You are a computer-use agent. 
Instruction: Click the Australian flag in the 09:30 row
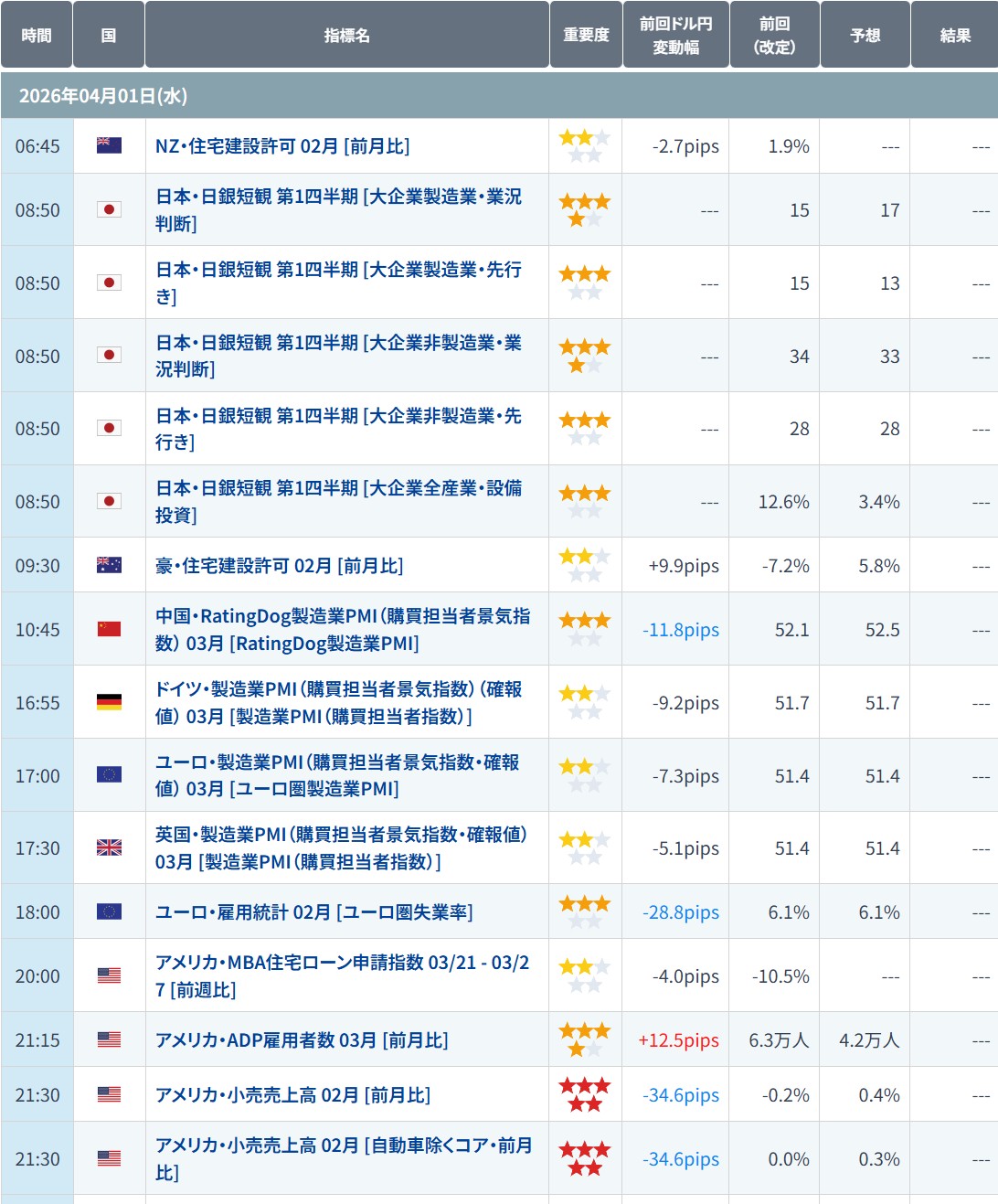click(109, 565)
